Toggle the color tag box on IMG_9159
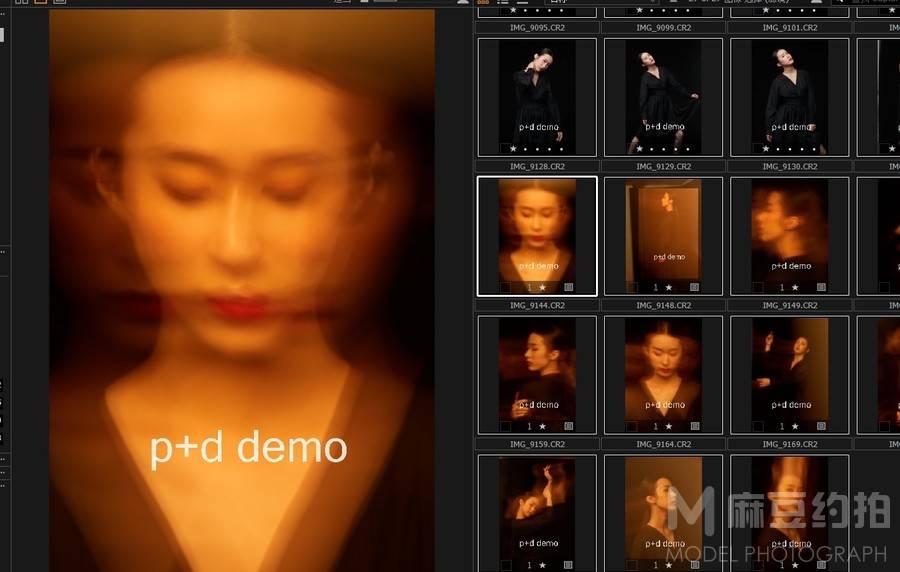Viewport: 900px width, 572px height. 505,426
